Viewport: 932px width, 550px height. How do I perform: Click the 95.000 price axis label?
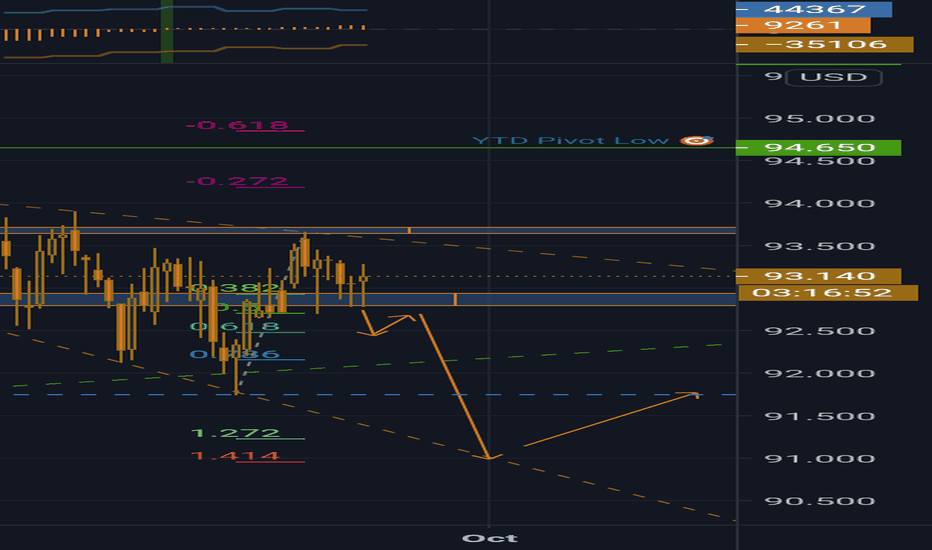820,118
